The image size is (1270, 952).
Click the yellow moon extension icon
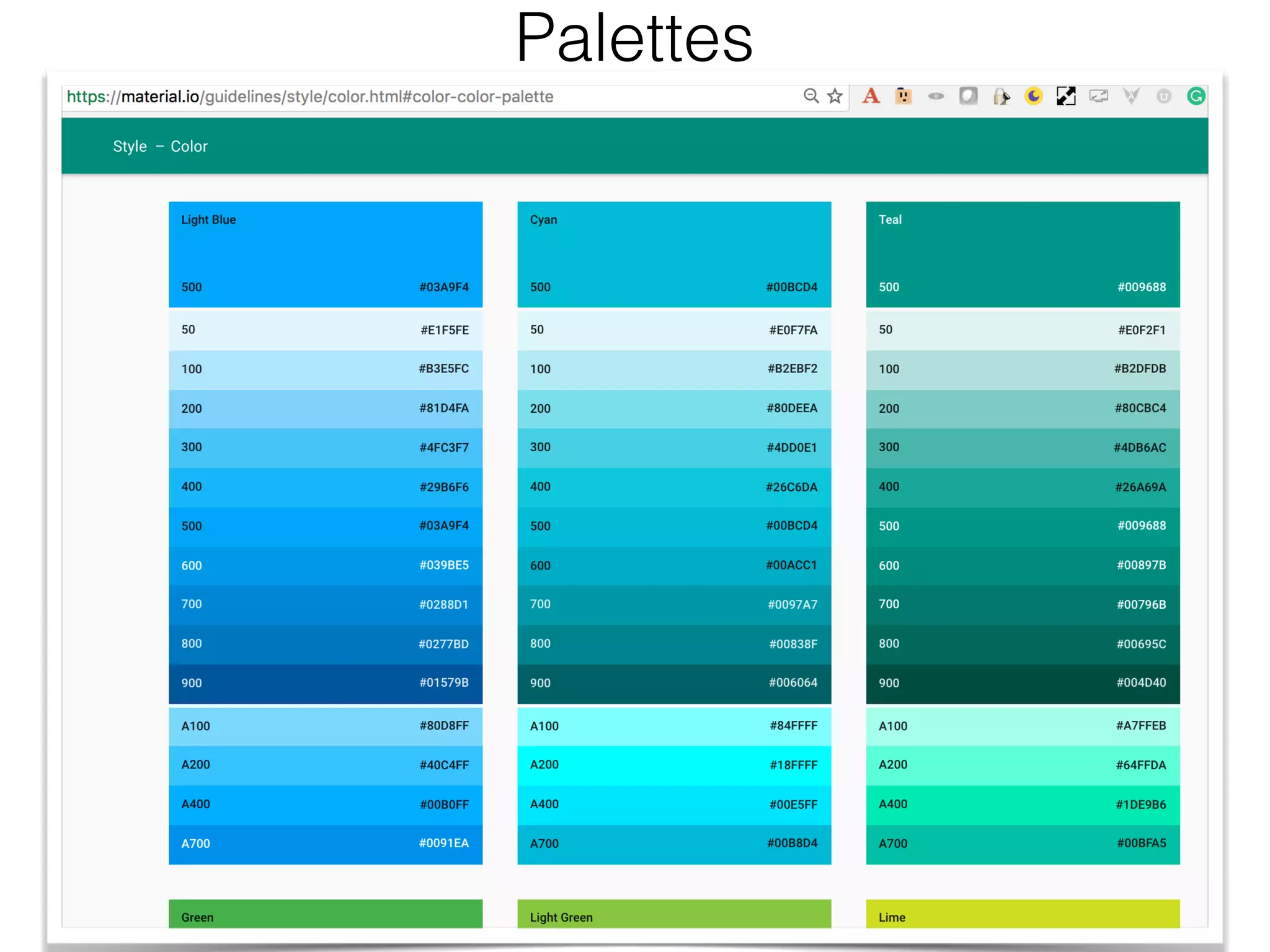tap(1033, 96)
